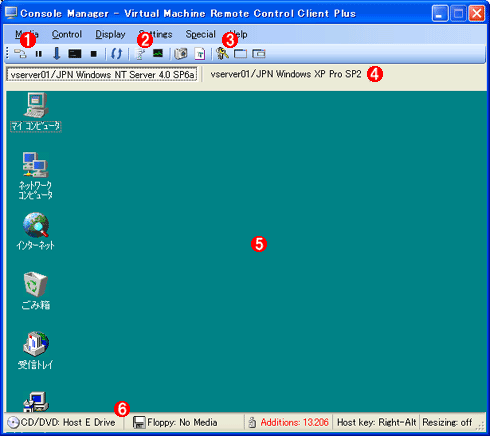Click the full-screen window toolbar icon
Image resolution: width=490 pixels, height=436 pixels.
pyautogui.click(x=240, y=54)
